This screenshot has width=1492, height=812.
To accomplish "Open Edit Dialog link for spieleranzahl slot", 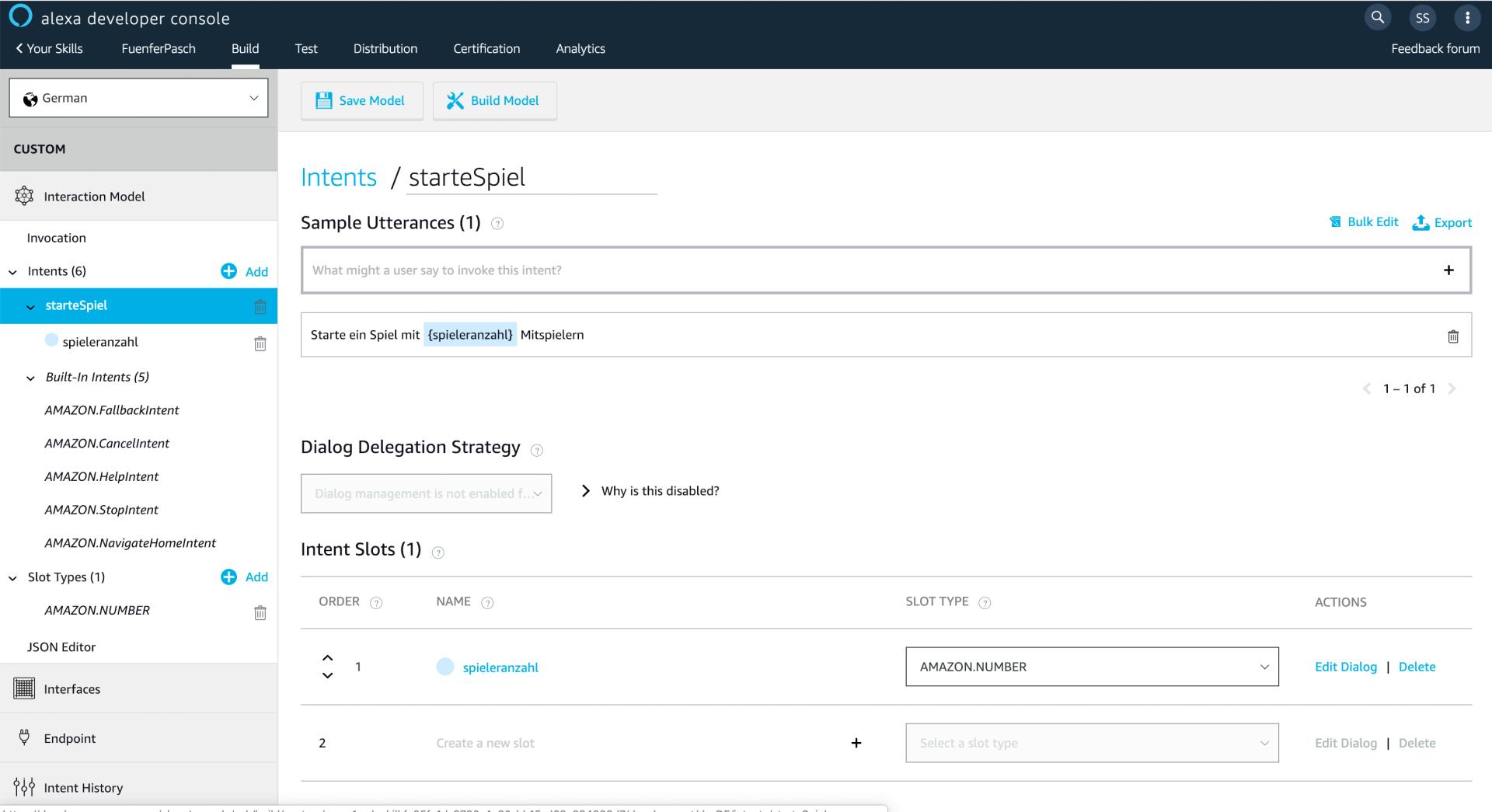I will coord(1345,667).
